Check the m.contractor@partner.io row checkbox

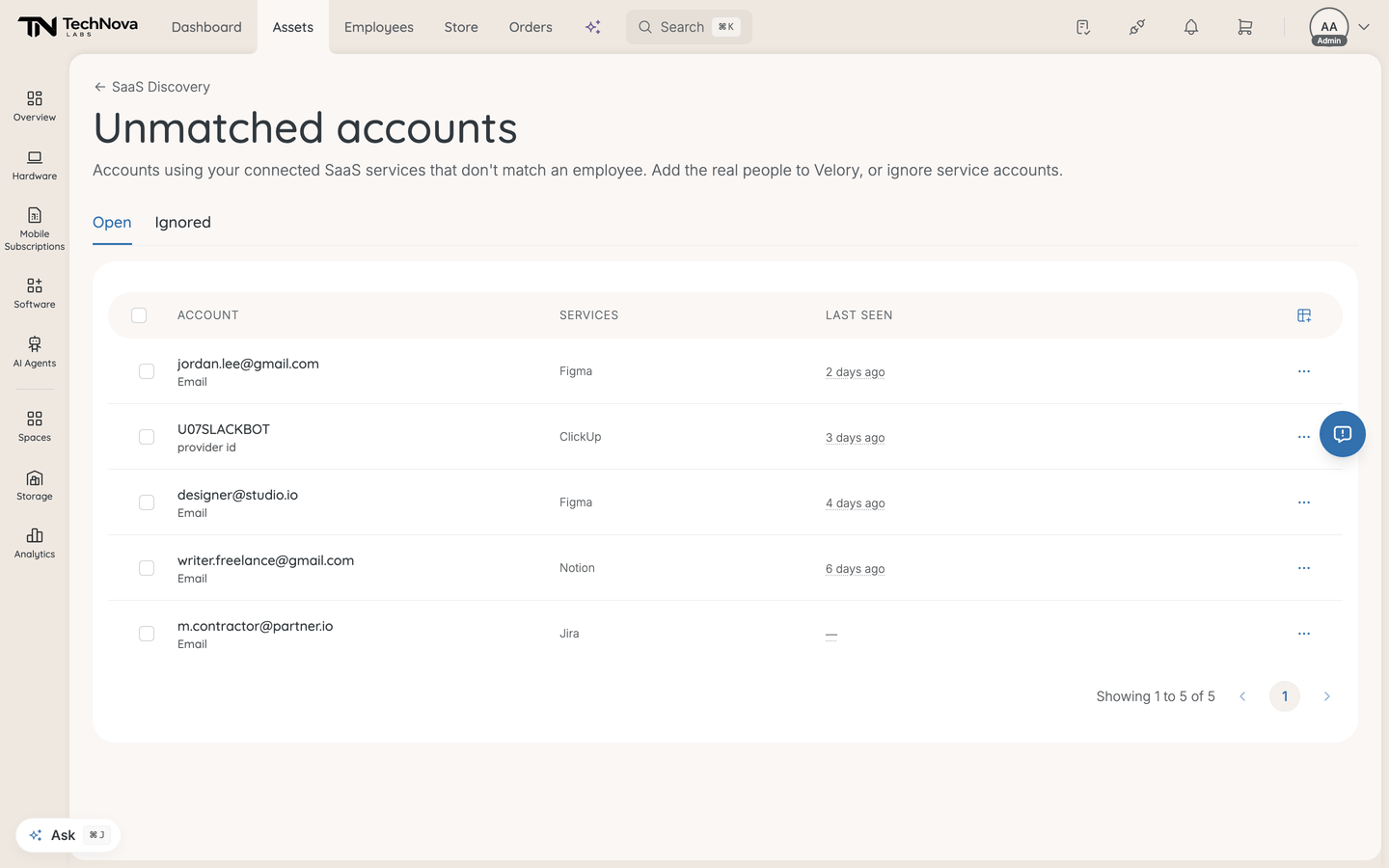(147, 634)
